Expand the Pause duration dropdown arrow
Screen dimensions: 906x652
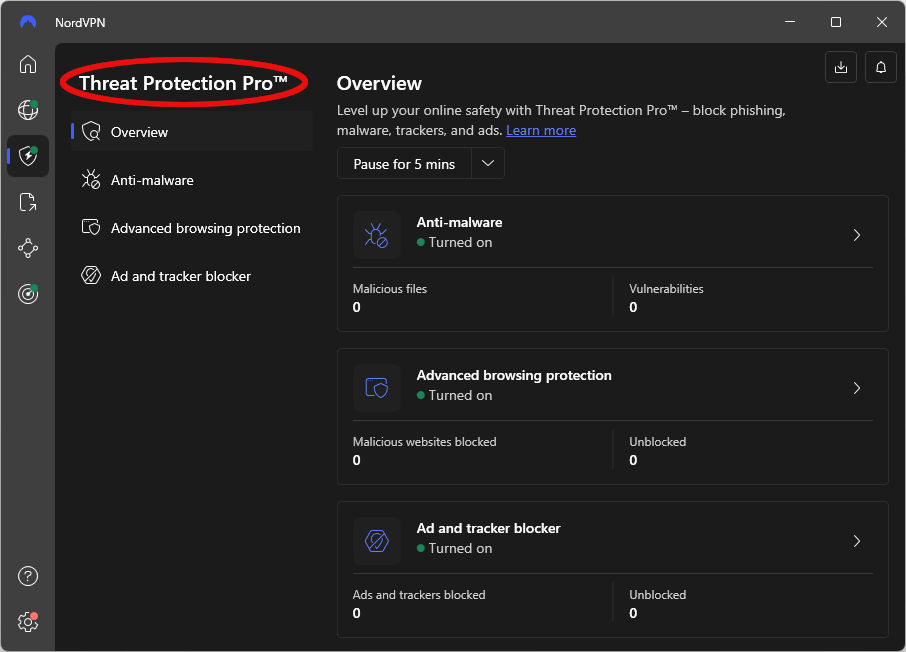(488, 164)
